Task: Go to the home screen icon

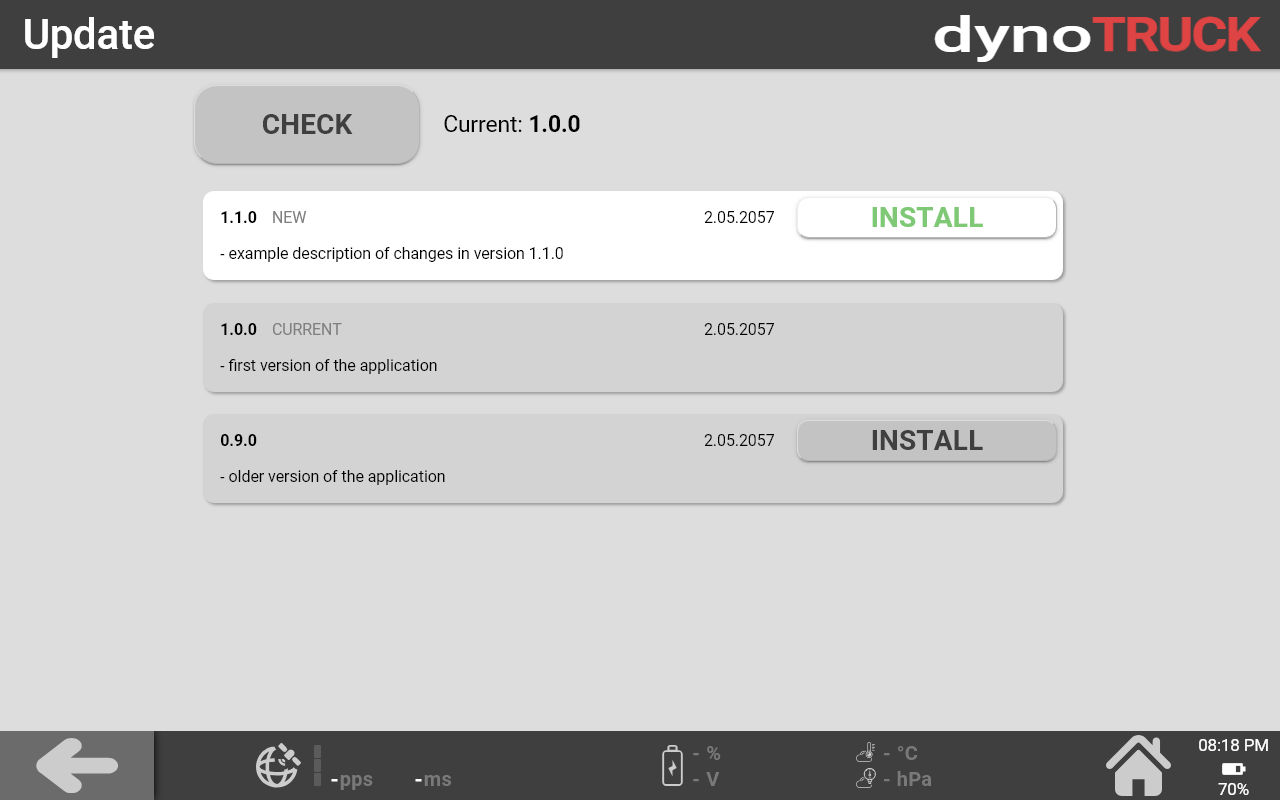Action: point(1138,766)
